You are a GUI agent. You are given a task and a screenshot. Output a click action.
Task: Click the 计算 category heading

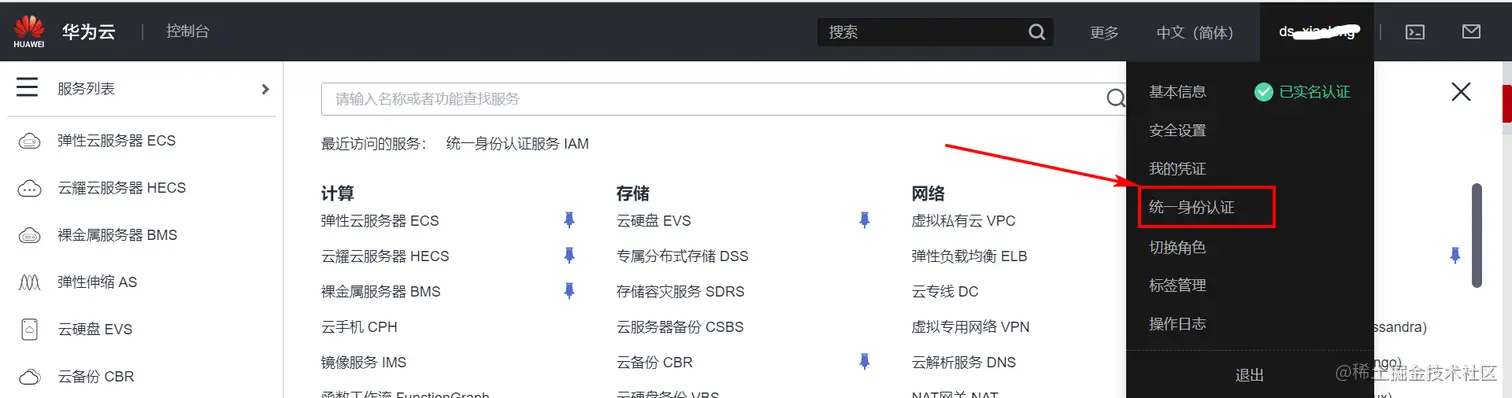tap(337, 193)
